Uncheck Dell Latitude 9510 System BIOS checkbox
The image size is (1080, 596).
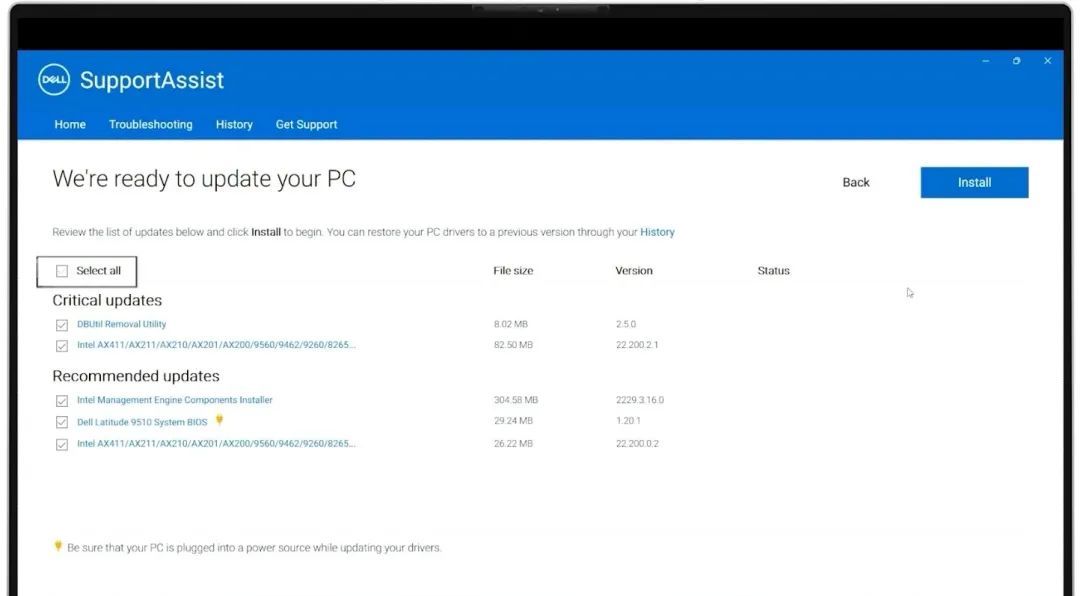click(62, 422)
